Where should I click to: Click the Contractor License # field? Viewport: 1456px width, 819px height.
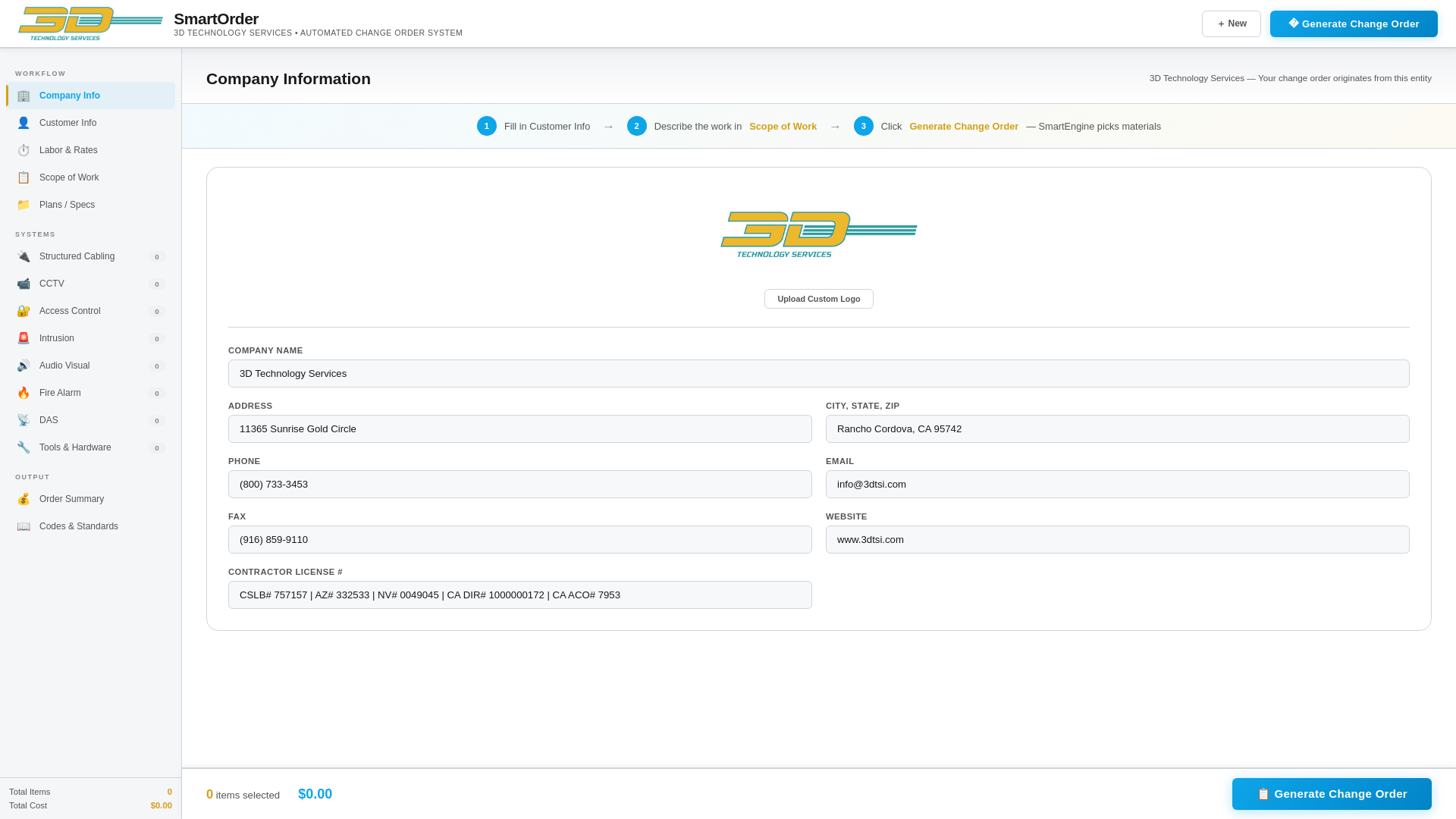tap(520, 595)
